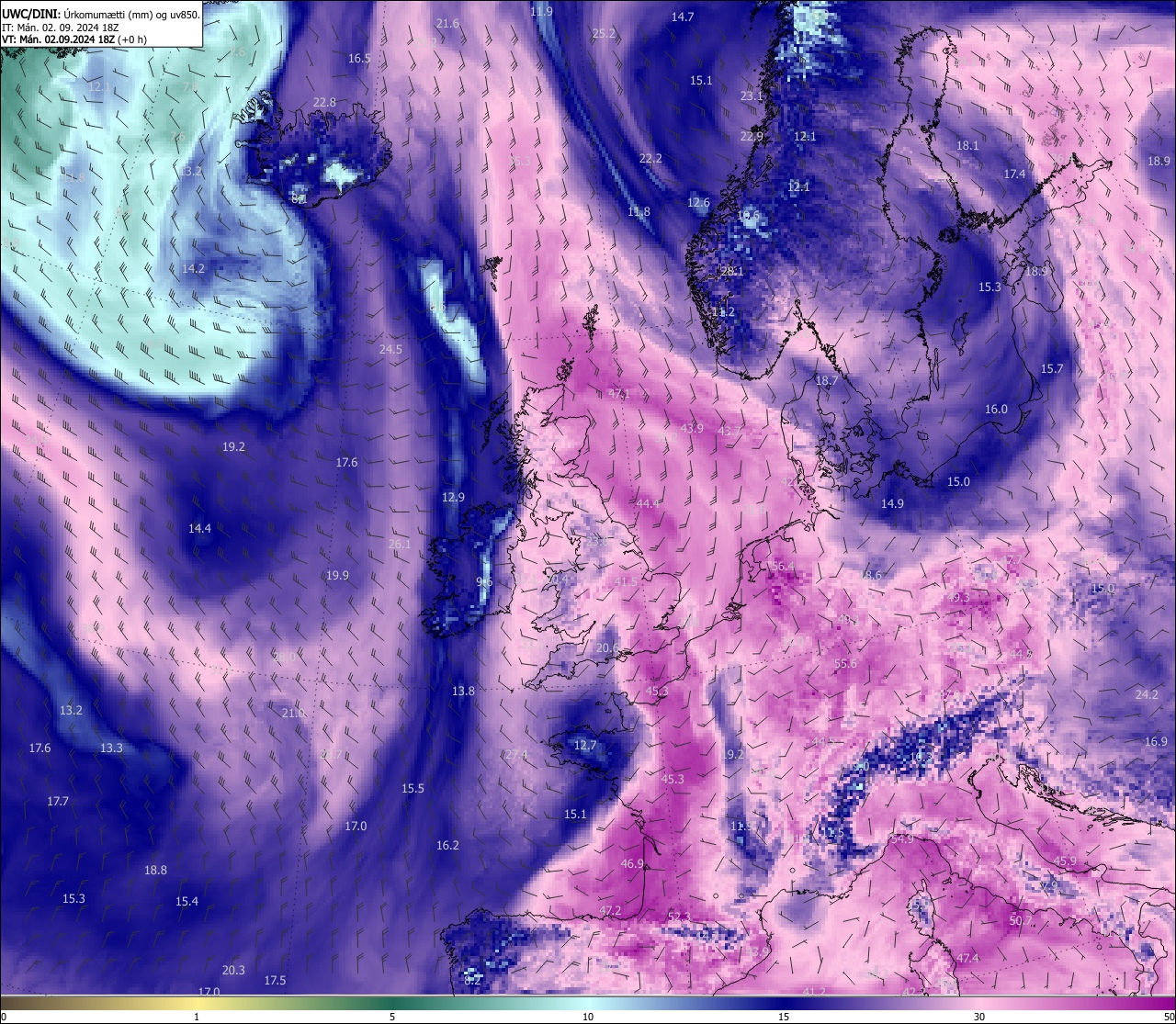Click the title 'UWC/DINI: Úrkomumætti (mm) og uv850.'
The height and width of the screenshot is (1024, 1176).
[x=101, y=15]
